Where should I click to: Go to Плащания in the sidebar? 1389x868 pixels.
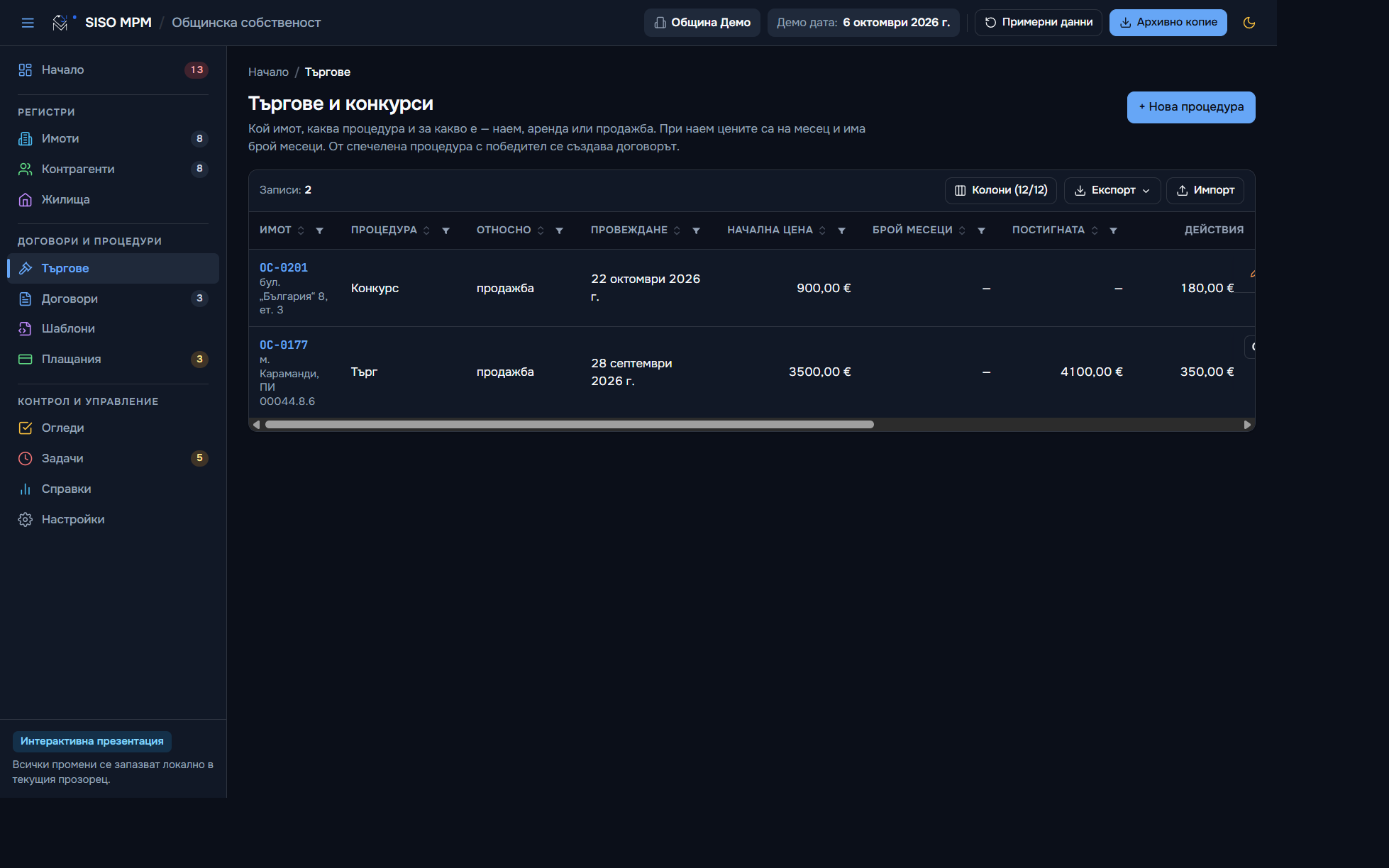[x=113, y=359]
